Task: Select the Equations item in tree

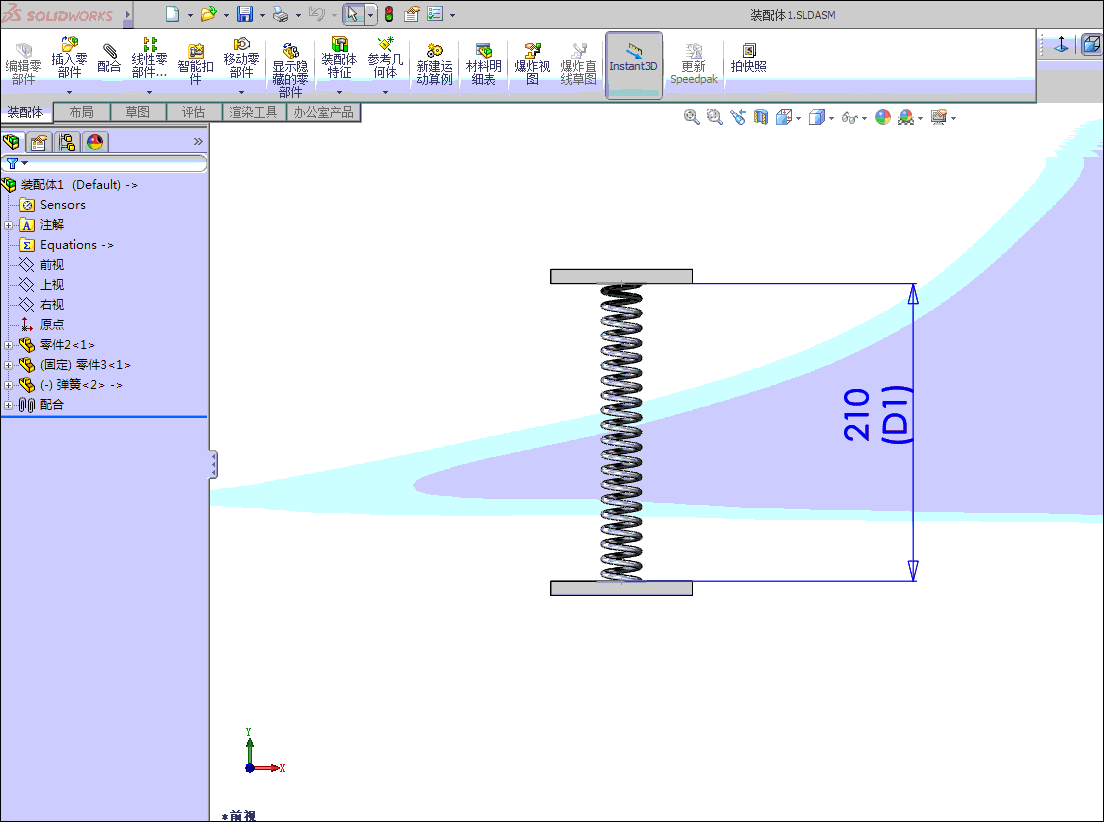Action: click(x=66, y=244)
